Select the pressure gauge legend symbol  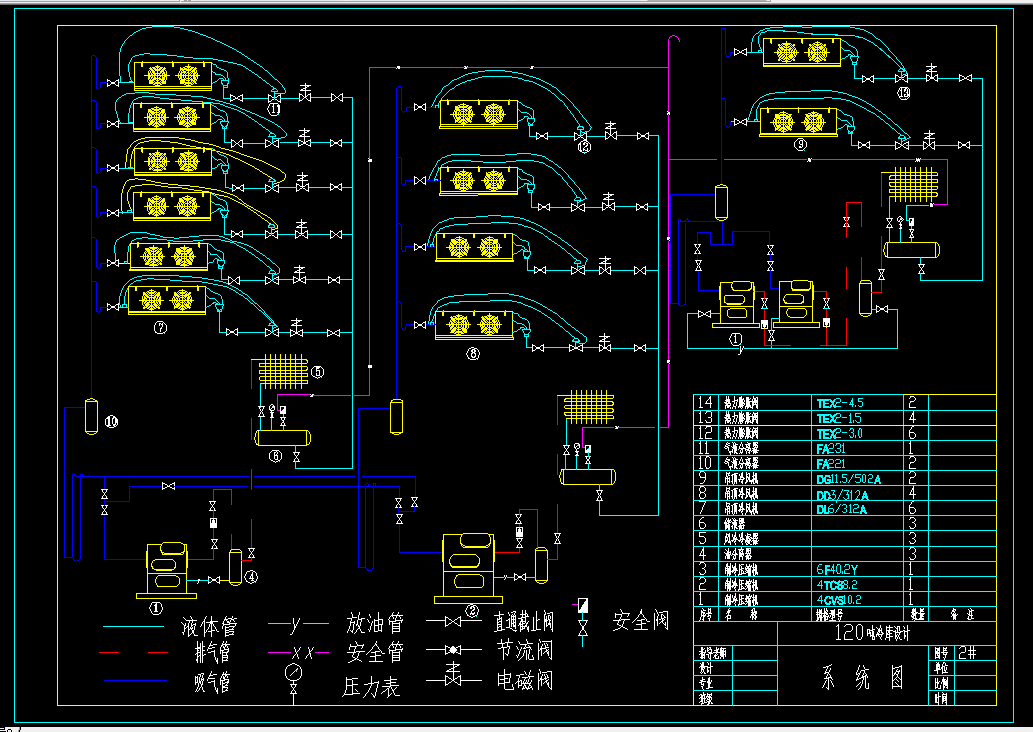tap(293, 682)
